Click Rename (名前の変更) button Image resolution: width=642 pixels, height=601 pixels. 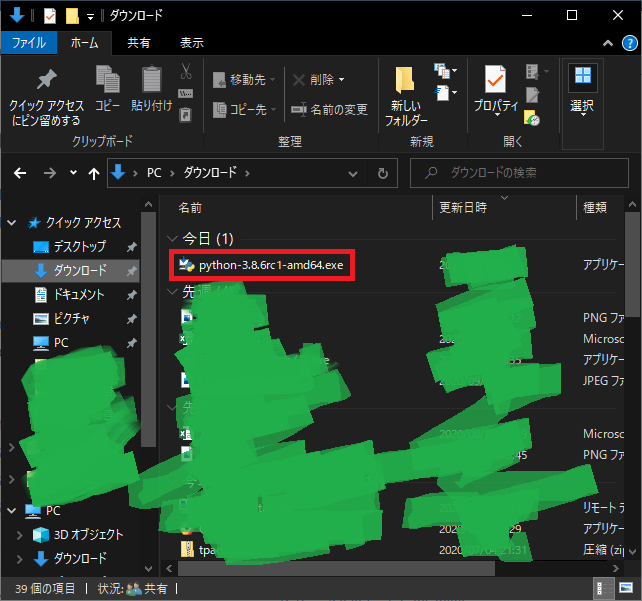click(329, 110)
